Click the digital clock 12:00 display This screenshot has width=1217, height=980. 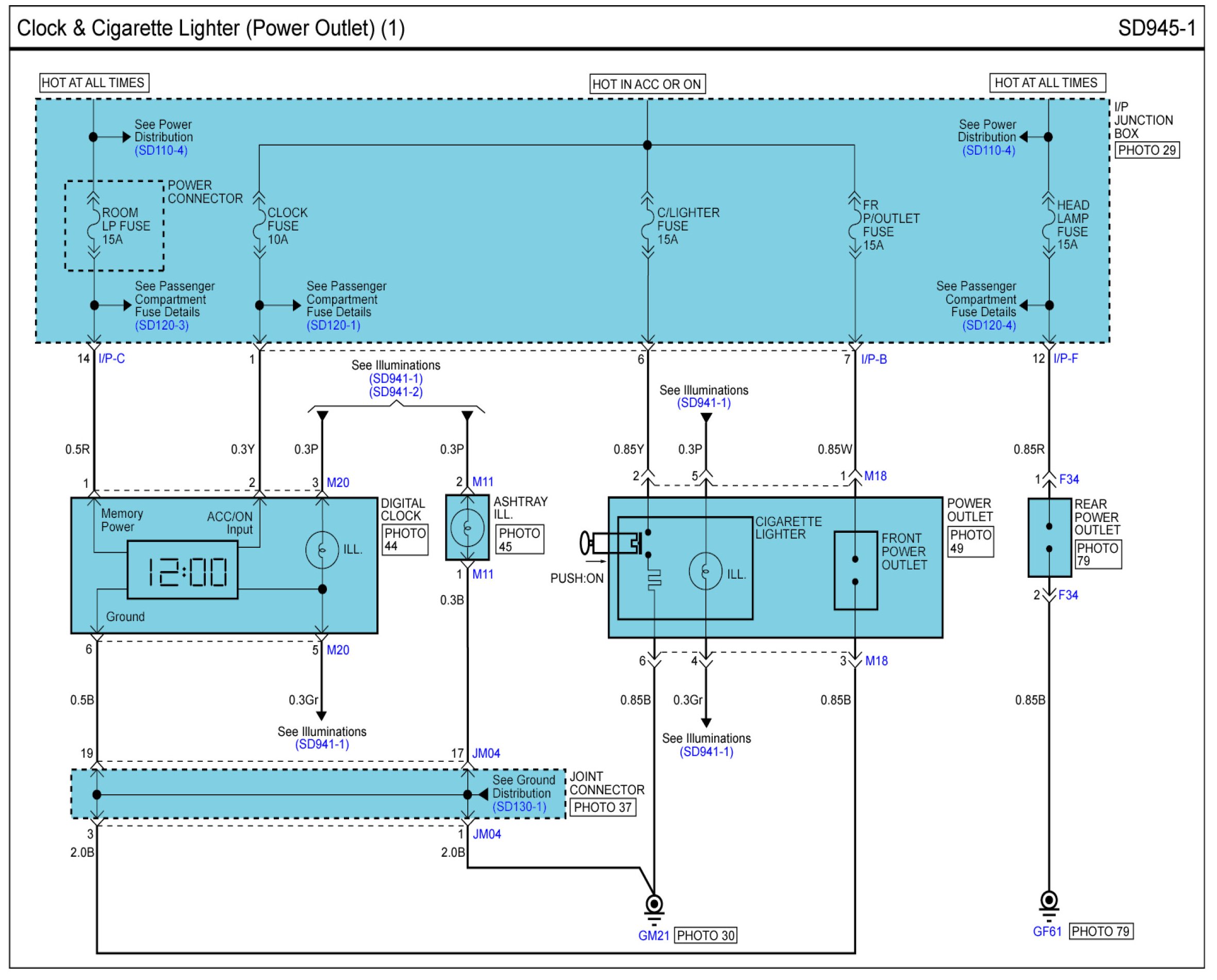point(183,570)
